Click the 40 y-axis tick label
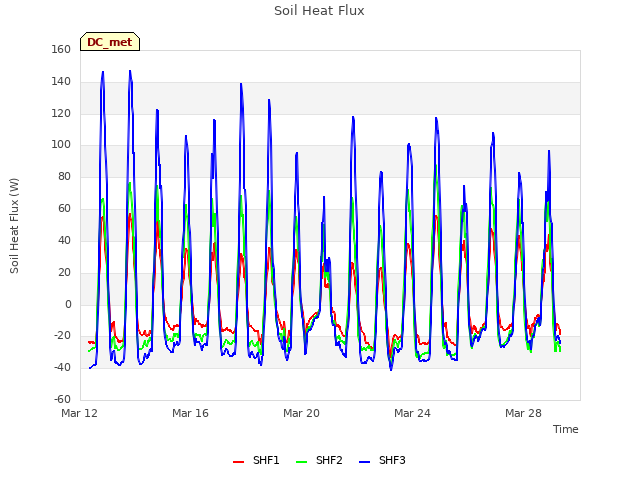 point(64,240)
